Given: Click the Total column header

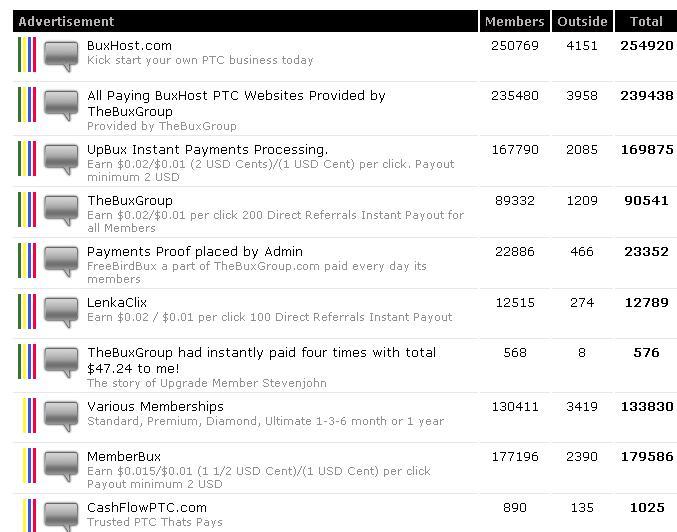Looking at the screenshot, I should pos(645,21).
